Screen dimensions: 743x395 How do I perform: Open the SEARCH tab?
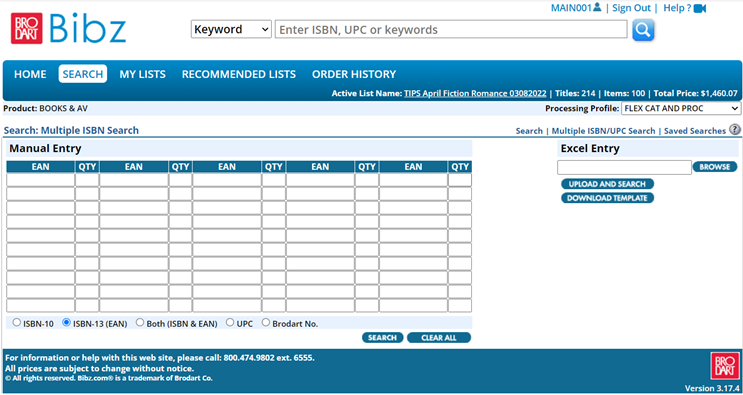tap(83, 74)
